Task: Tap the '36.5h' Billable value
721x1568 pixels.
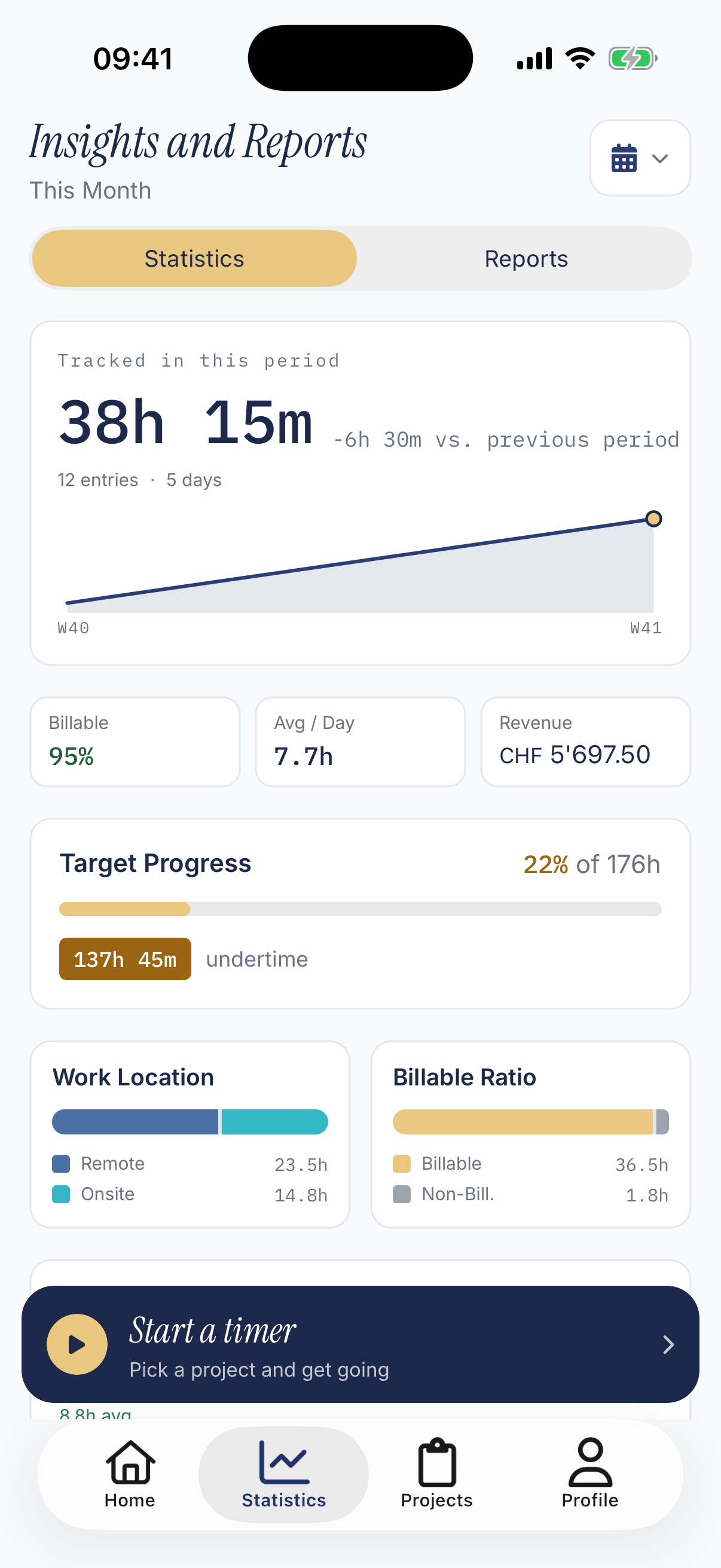Action: (x=641, y=1164)
